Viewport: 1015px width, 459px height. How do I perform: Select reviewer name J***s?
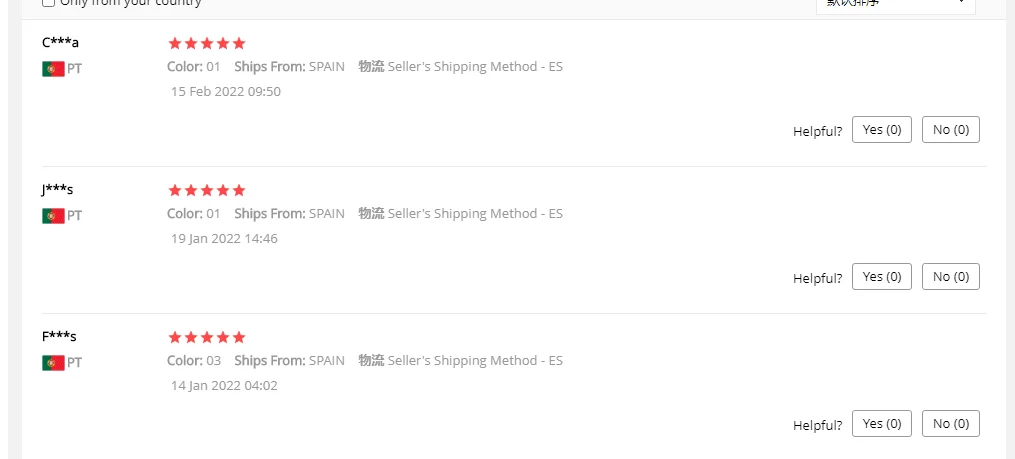(x=57, y=189)
